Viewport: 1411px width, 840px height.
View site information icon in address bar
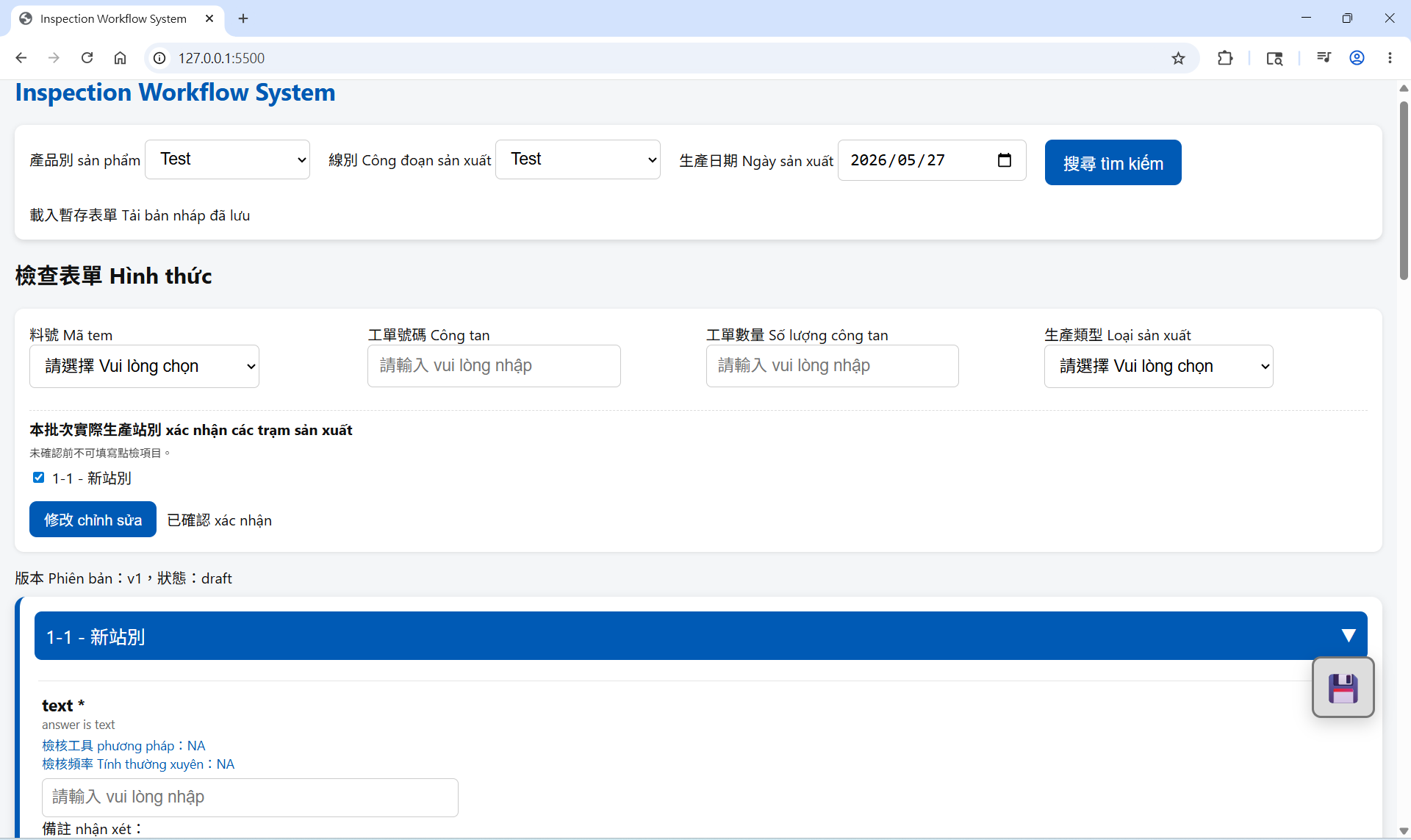click(x=159, y=58)
